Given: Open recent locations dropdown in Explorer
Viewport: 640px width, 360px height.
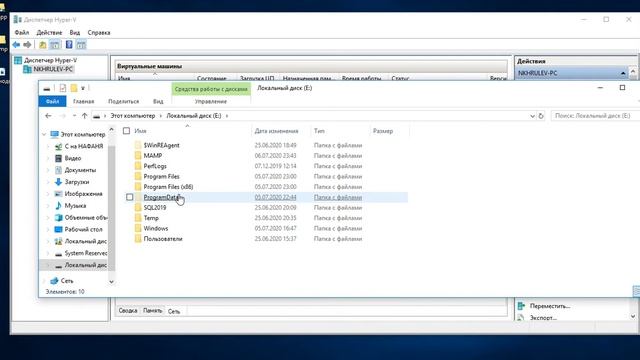Looking at the screenshot, I should 74,116.
